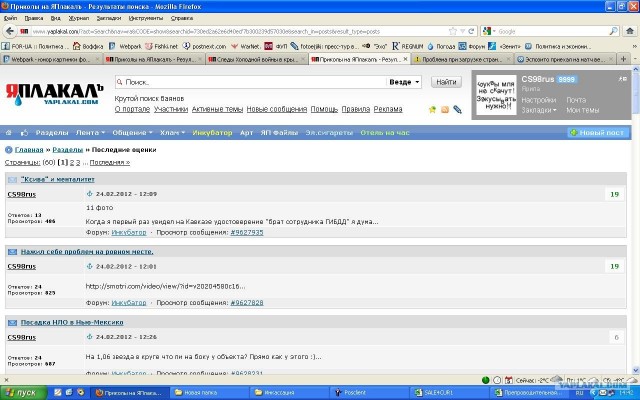Open the Файл menu

pyautogui.click(x=10, y=18)
